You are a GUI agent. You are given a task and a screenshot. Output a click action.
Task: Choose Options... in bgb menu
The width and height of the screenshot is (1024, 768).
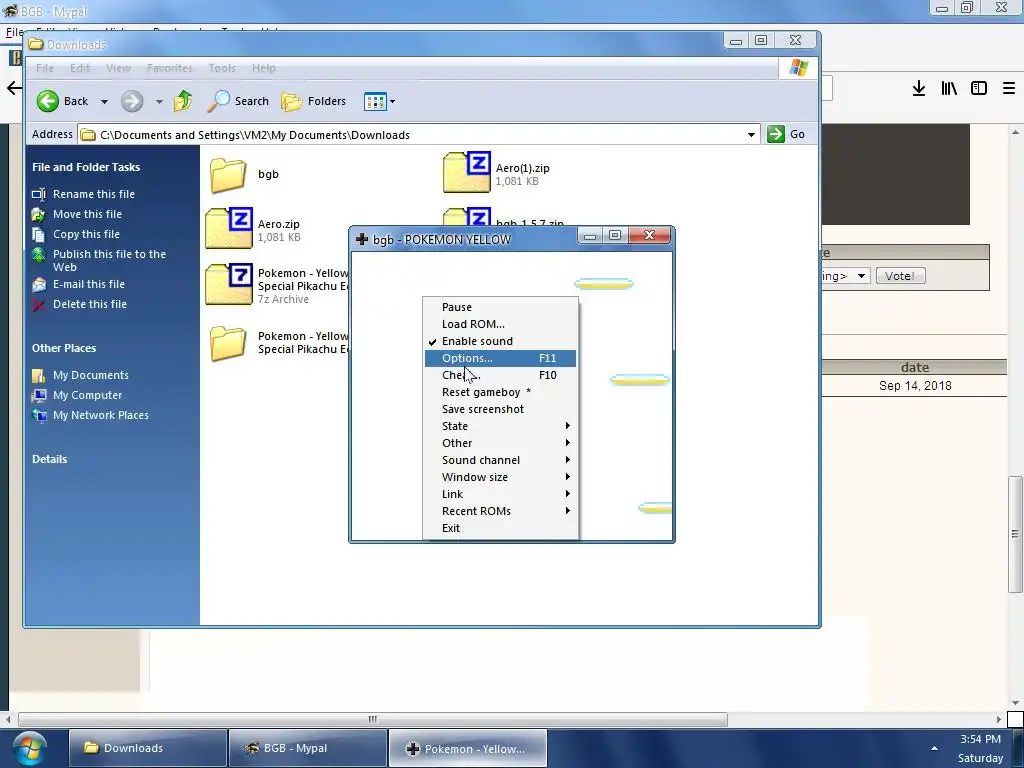[500, 359]
